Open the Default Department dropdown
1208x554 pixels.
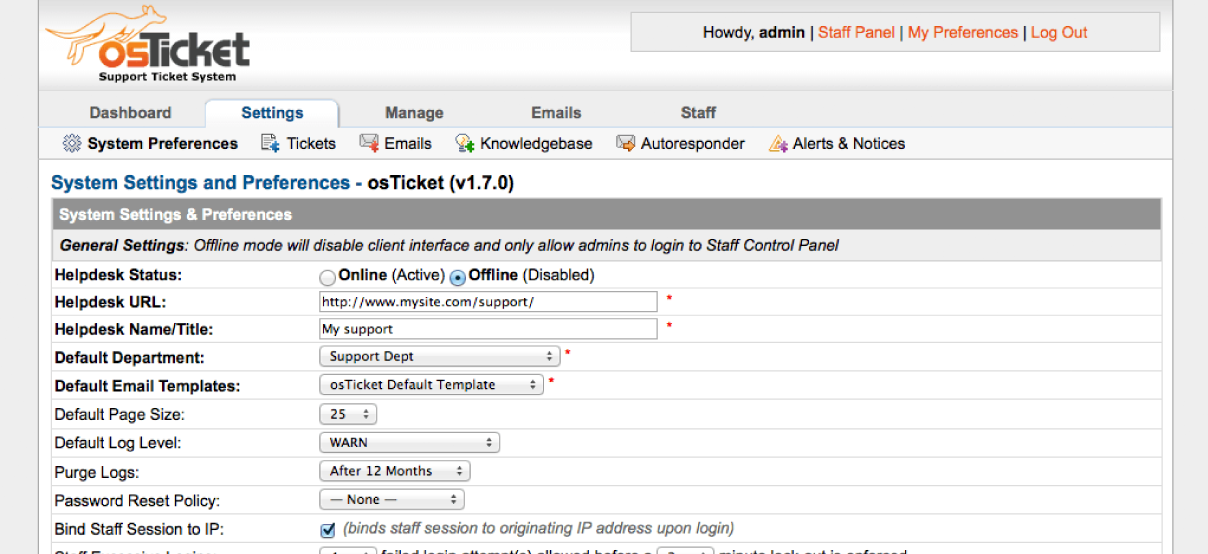(439, 356)
